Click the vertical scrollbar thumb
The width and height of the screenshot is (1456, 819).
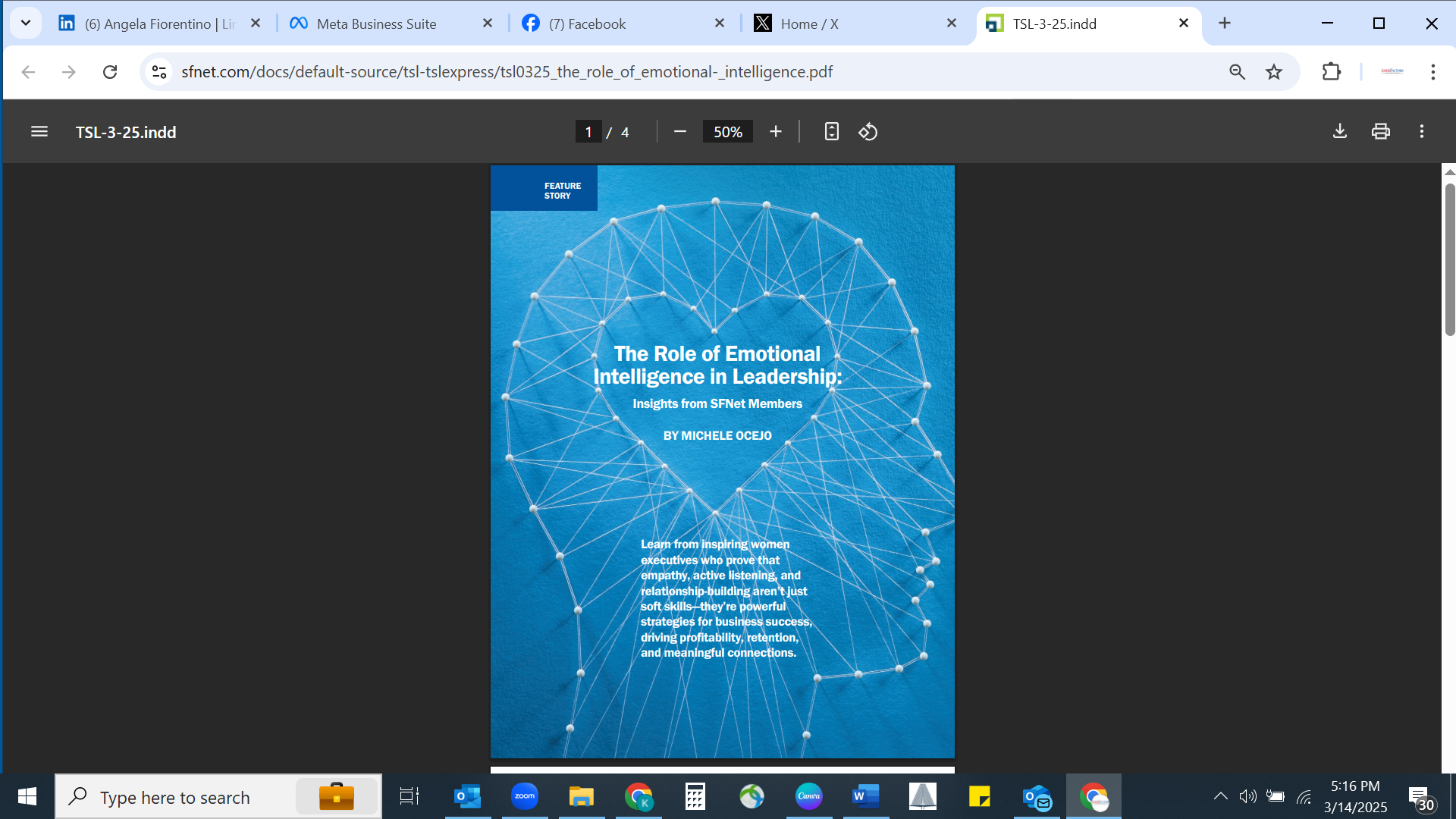pyautogui.click(x=1449, y=258)
